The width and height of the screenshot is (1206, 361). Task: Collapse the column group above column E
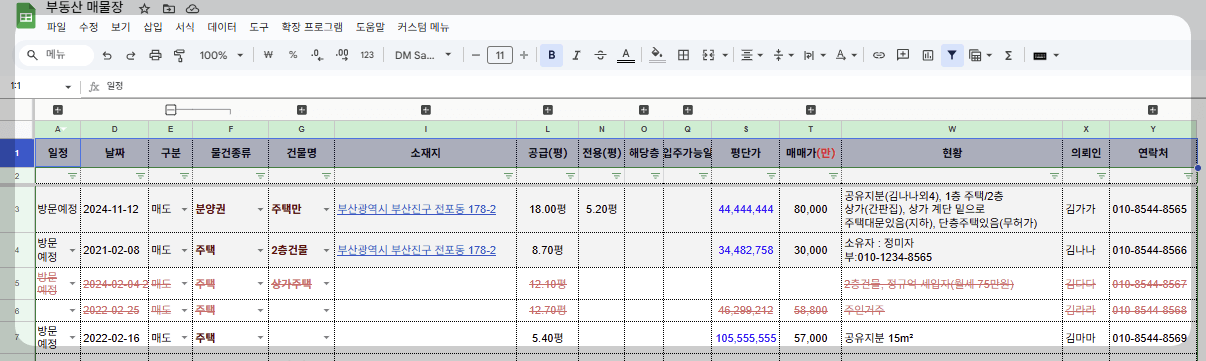(x=171, y=110)
